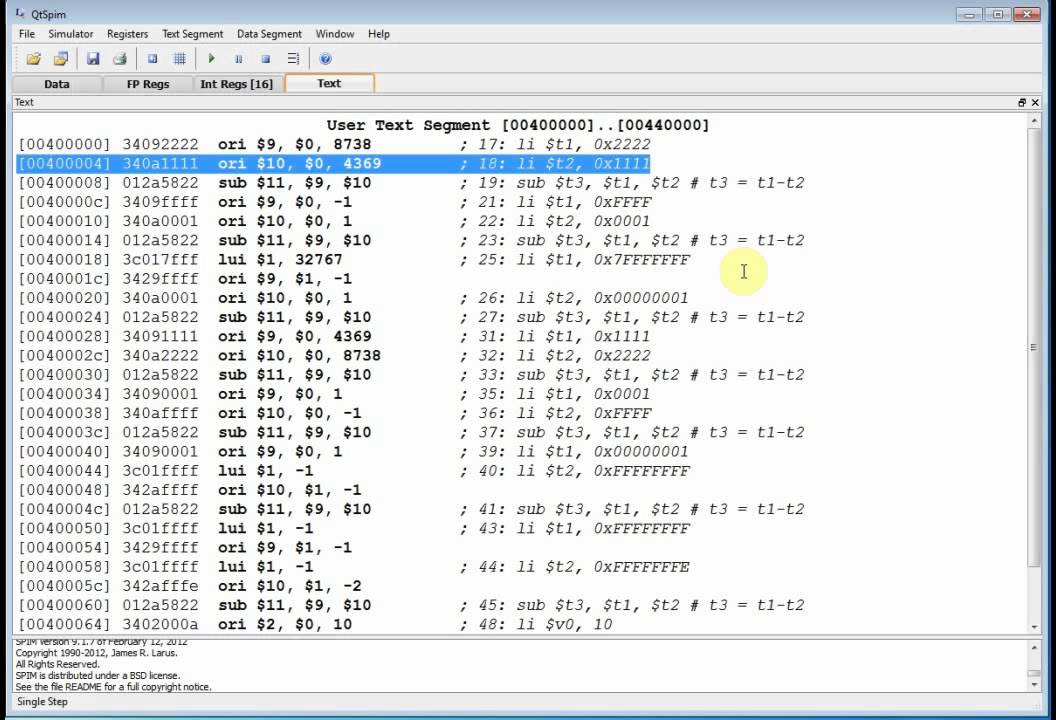Open the Registers menu
Image resolution: width=1056 pixels, height=720 pixels.
127,34
